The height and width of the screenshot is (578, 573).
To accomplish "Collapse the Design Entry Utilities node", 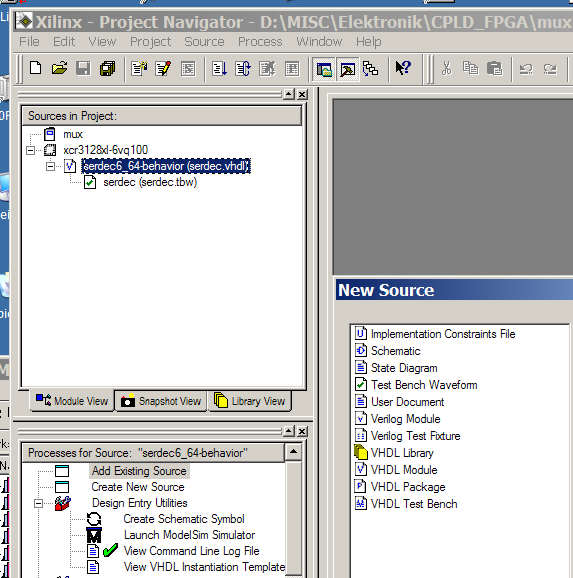I will tap(38, 503).
